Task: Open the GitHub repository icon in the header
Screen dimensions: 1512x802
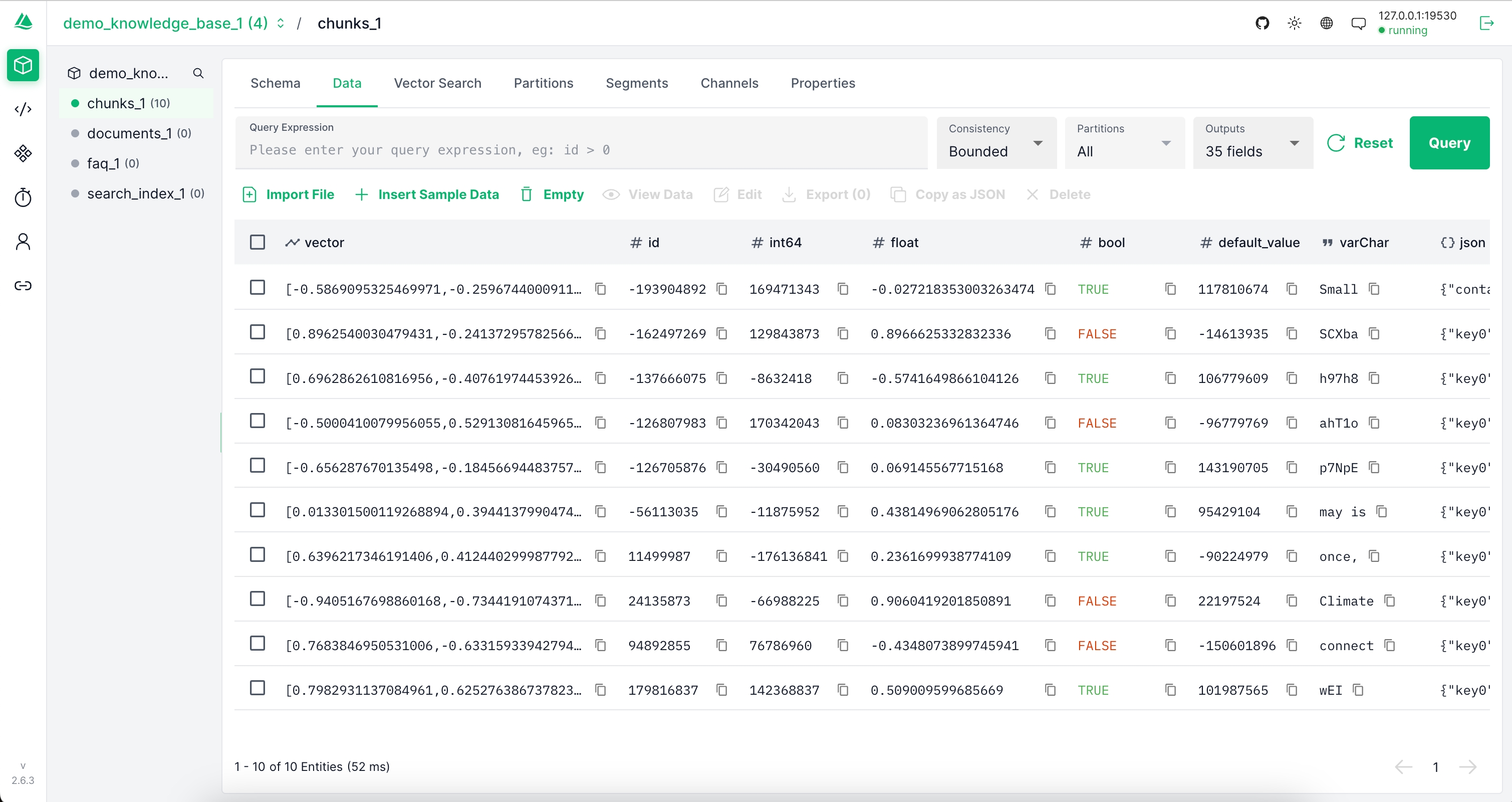Action: pos(1263,23)
